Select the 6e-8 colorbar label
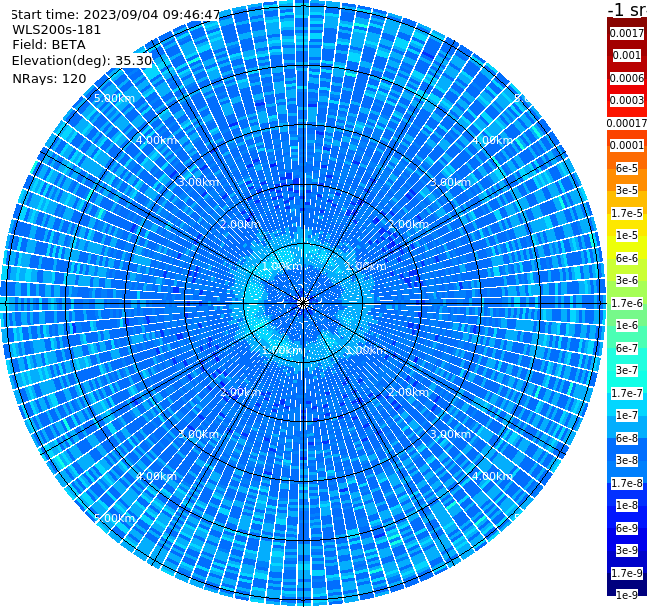The height and width of the screenshot is (607, 647). (627, 438)
